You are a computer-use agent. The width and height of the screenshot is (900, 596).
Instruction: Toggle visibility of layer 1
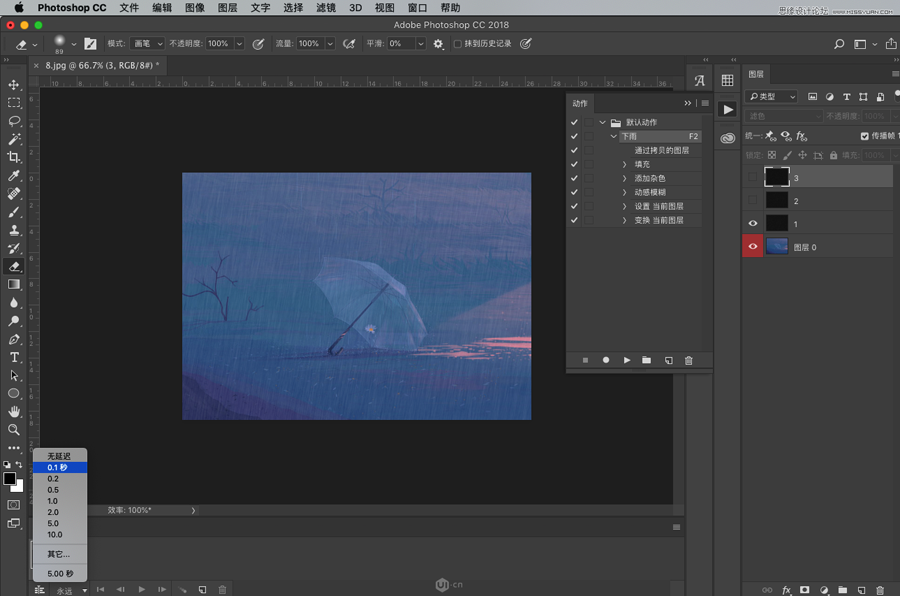[753, 224]
